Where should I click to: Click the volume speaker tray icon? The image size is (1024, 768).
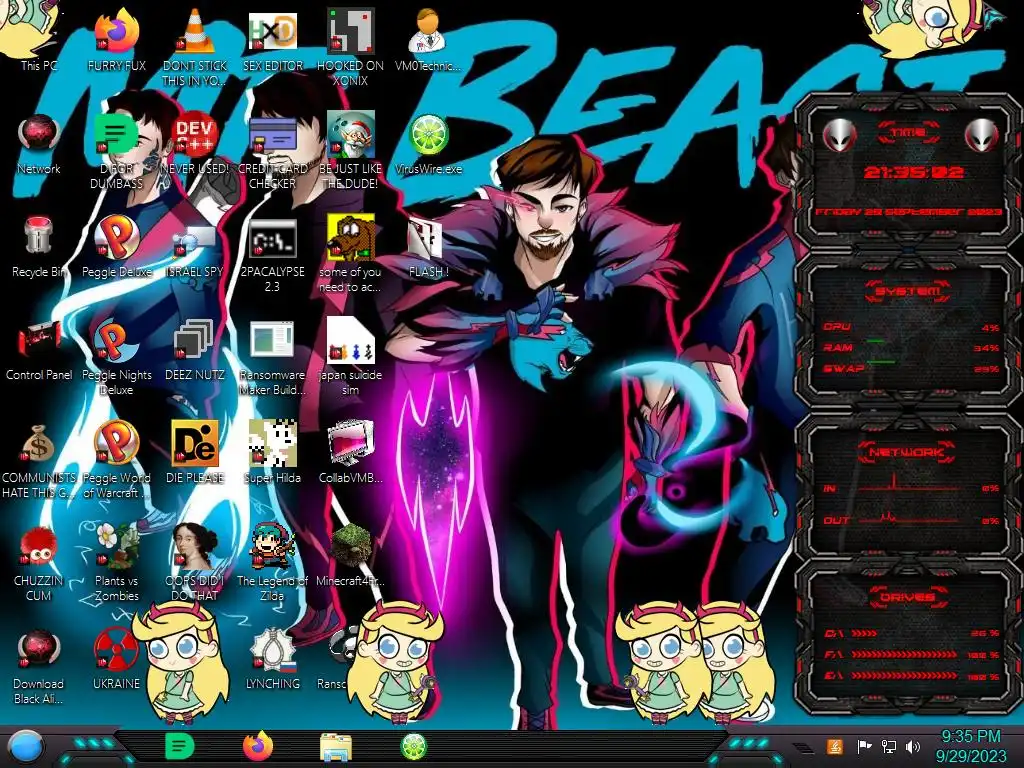coord(913,746)
